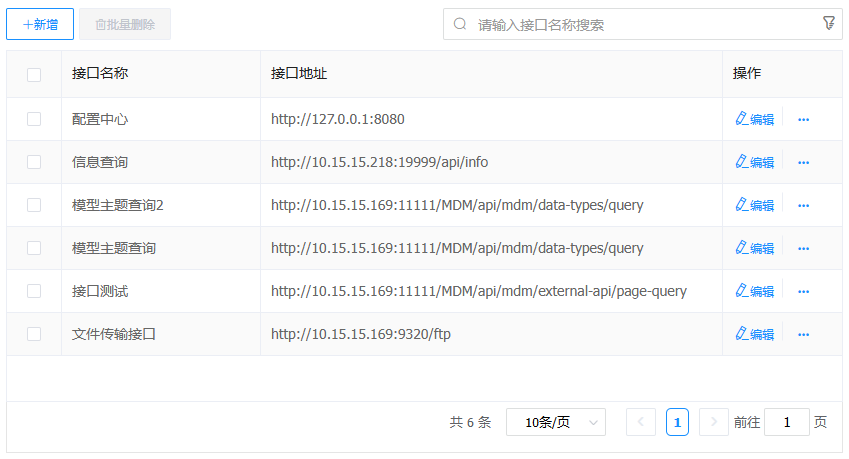Viewport: 849px width, 459px height.
Task: Open more options for 信息查询 row
Action: (x=803, y=162)
